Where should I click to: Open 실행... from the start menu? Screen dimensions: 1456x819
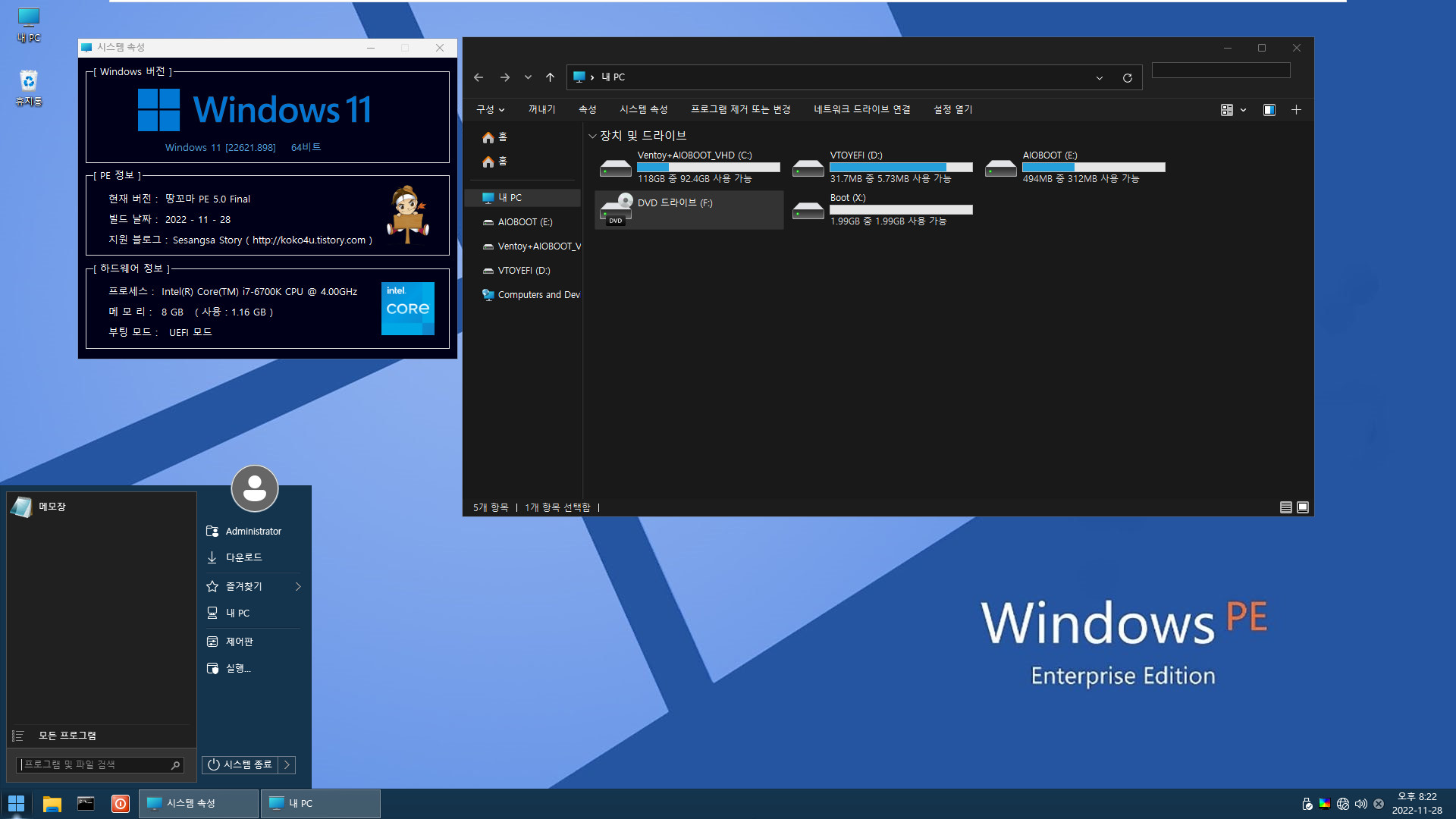click(253, 668)
